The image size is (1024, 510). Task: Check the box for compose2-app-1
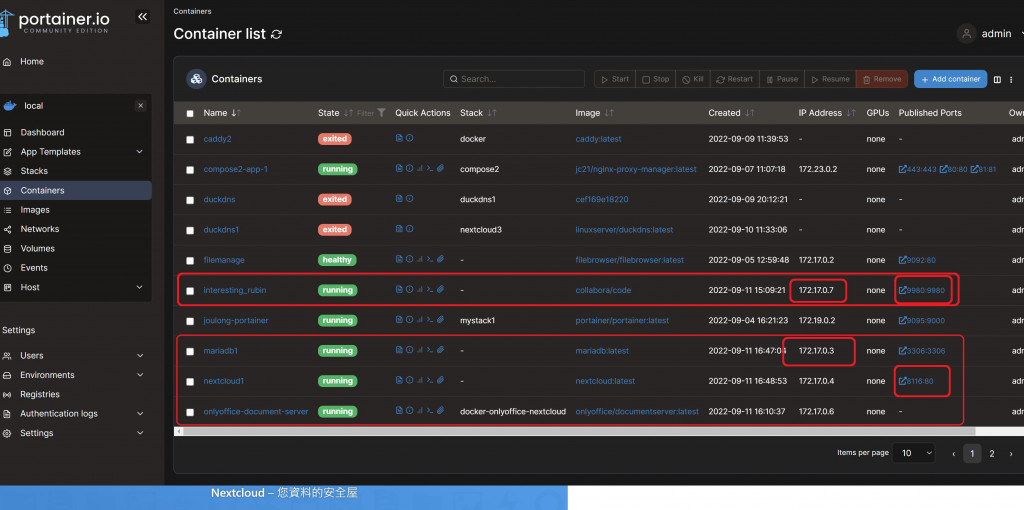point(190,170)
